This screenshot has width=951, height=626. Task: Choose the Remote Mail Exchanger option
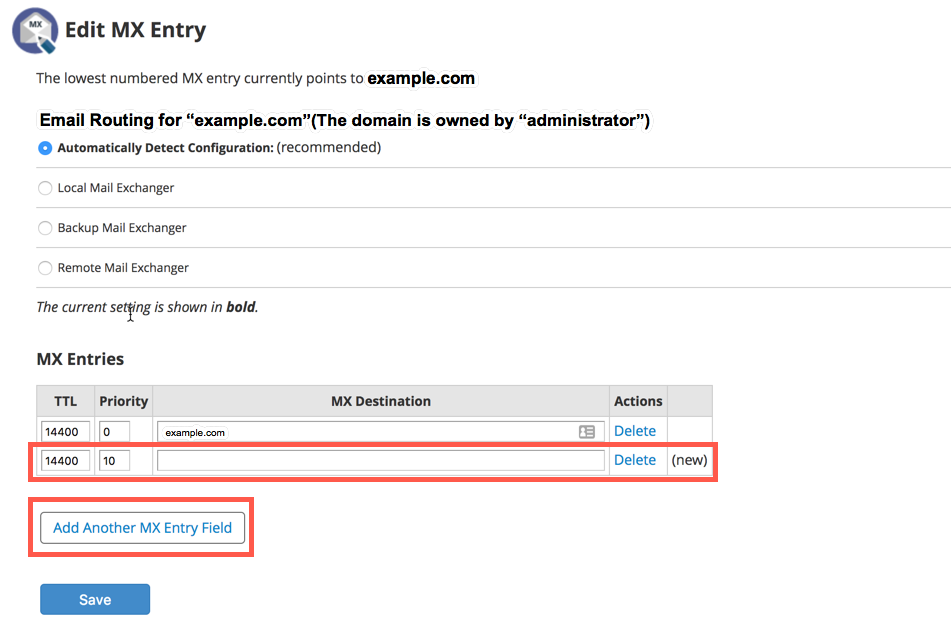coord(45,268)
